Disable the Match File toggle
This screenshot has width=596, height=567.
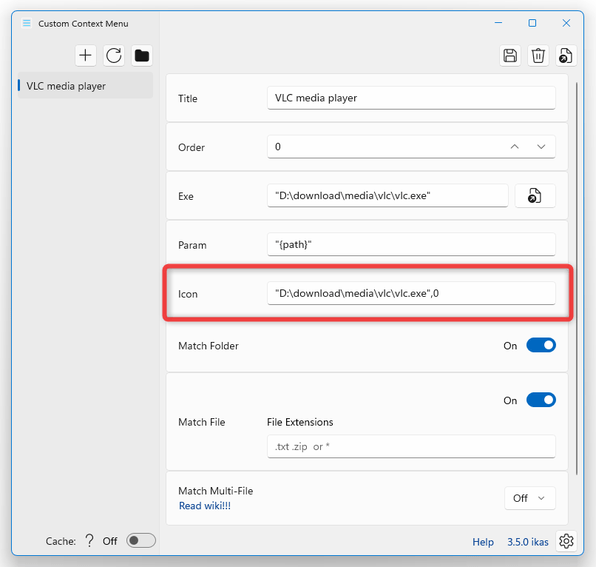[x=541, y=400]
